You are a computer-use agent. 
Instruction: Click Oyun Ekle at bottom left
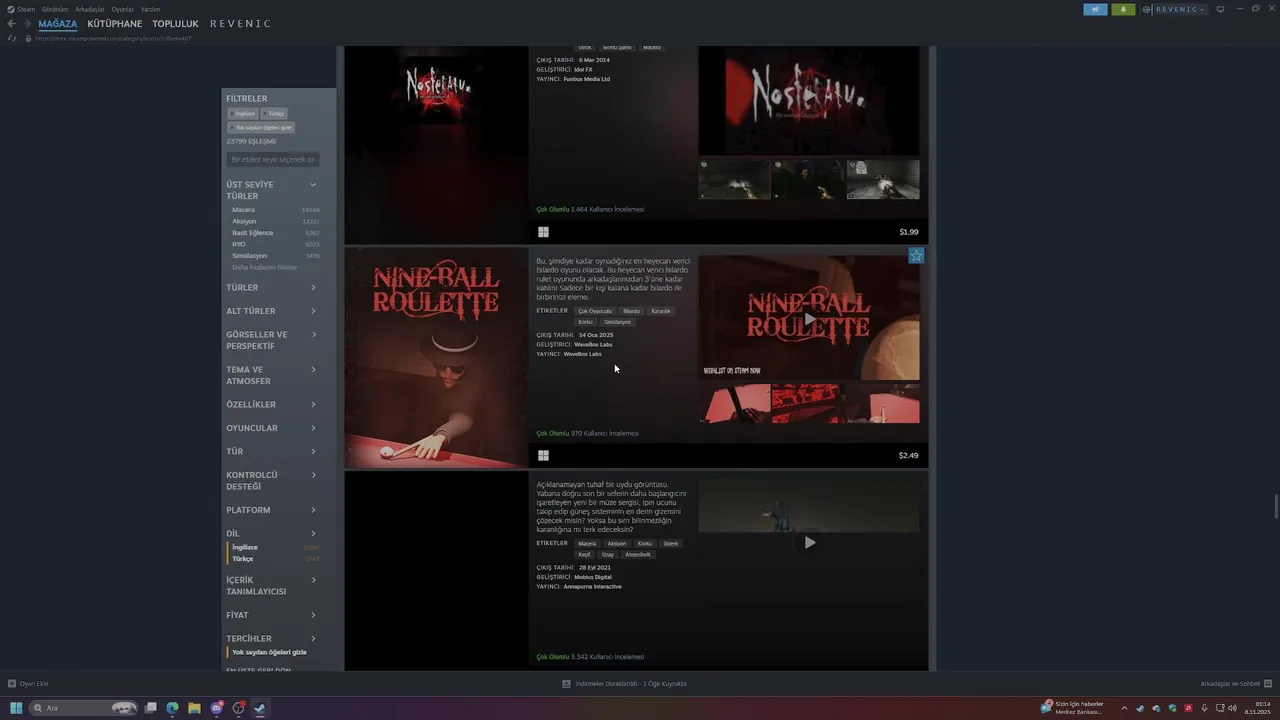[28, 684]
